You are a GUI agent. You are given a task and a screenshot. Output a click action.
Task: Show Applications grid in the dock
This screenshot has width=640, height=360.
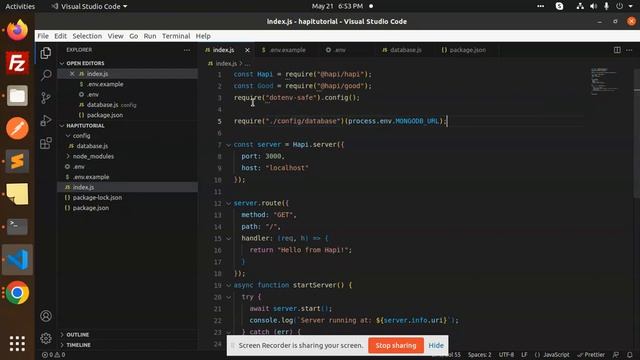(x=17, y=343)
